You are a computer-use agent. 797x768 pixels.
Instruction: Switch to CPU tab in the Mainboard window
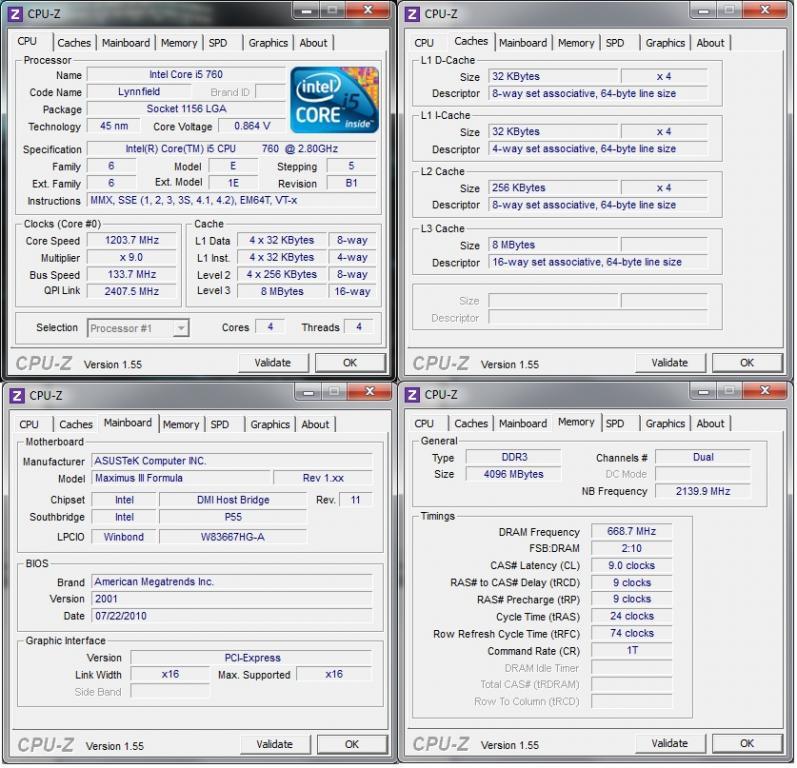pos(29,424)
